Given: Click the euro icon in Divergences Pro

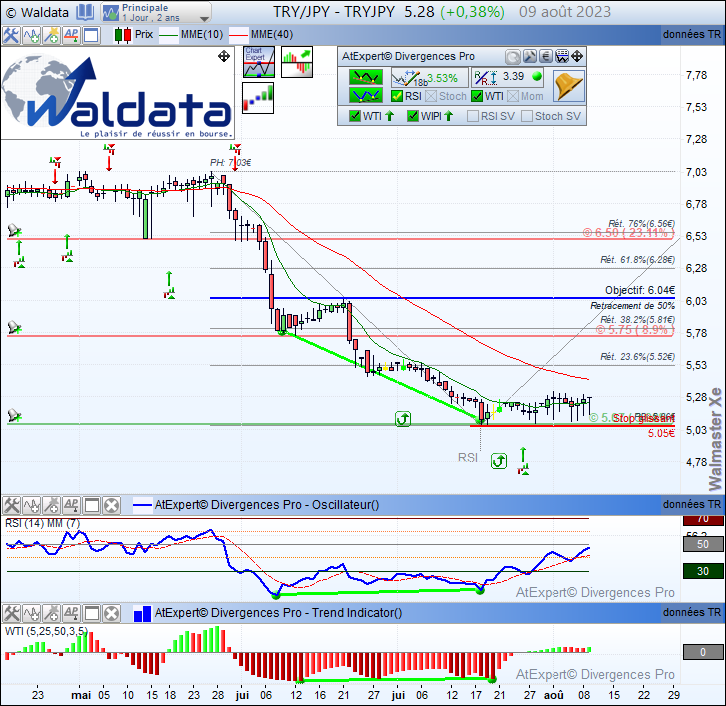Looking at the screenshot, I should 545,56.
